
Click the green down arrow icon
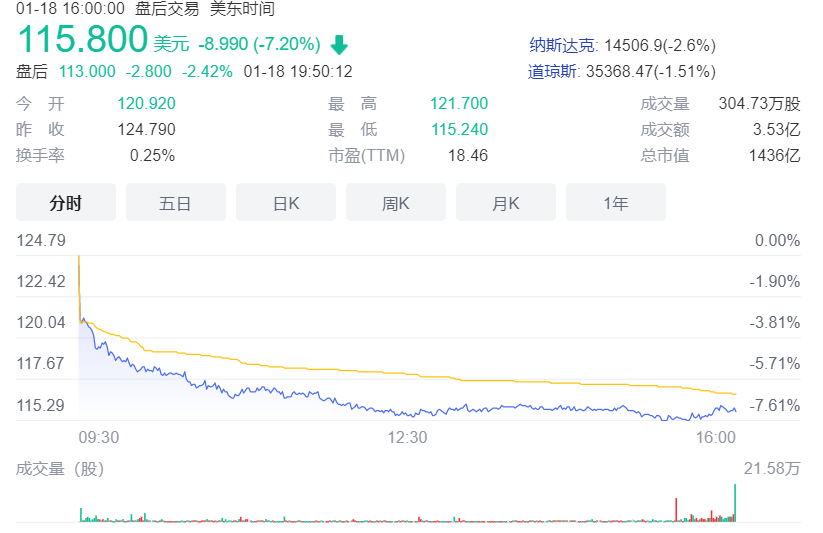point(339,45)
